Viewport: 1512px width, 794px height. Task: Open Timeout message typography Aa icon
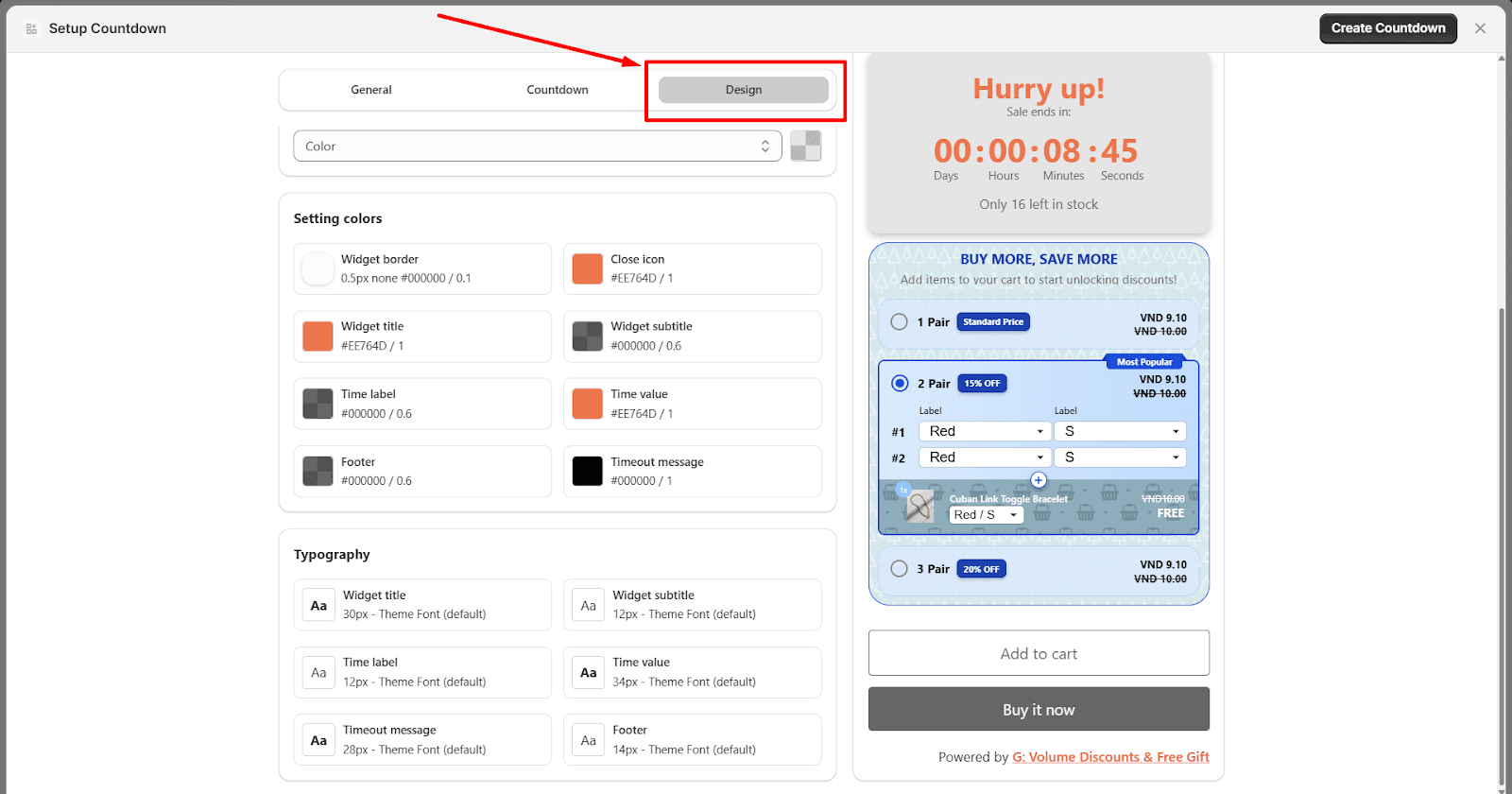318,740
